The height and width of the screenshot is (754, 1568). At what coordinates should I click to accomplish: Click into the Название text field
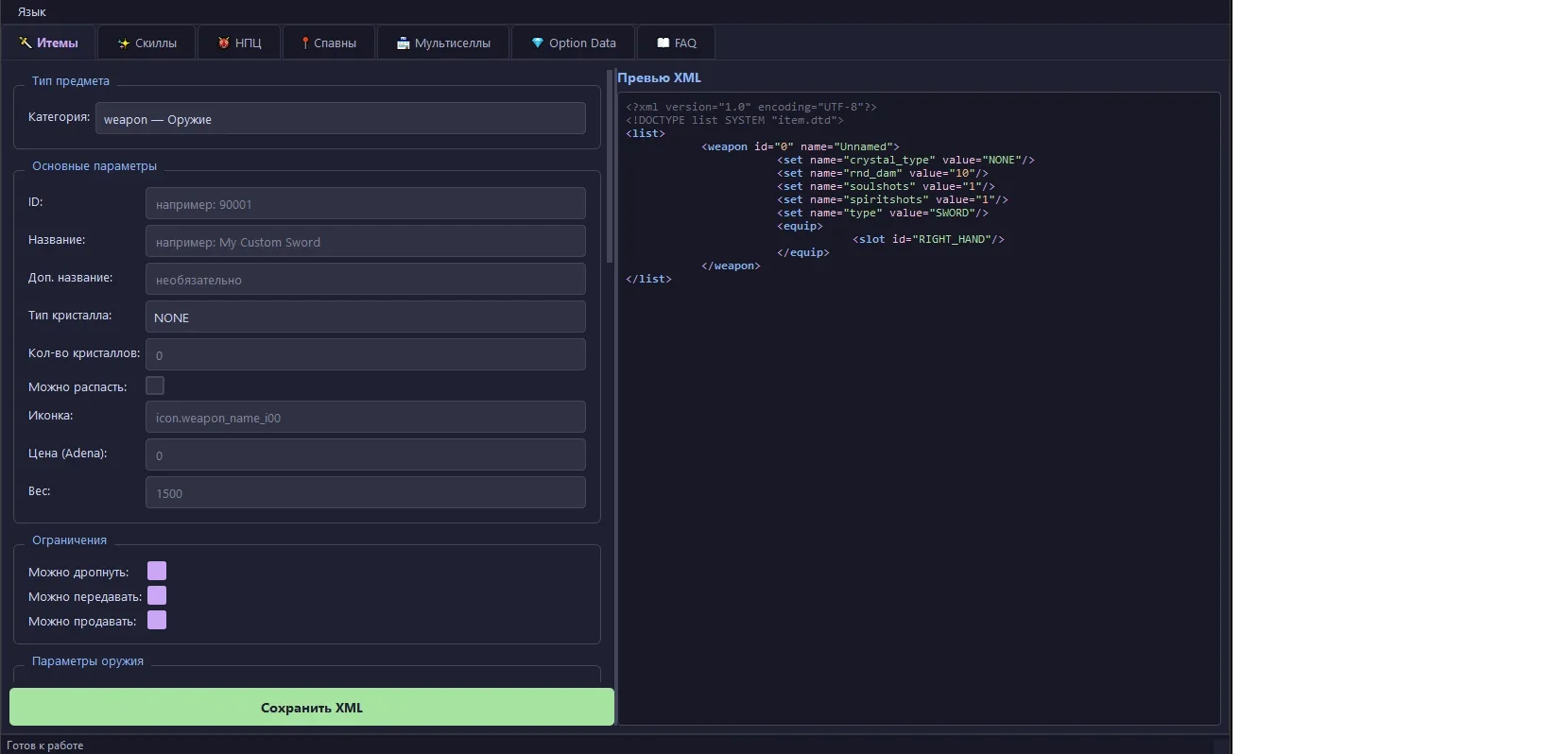(x=366, y=241)
